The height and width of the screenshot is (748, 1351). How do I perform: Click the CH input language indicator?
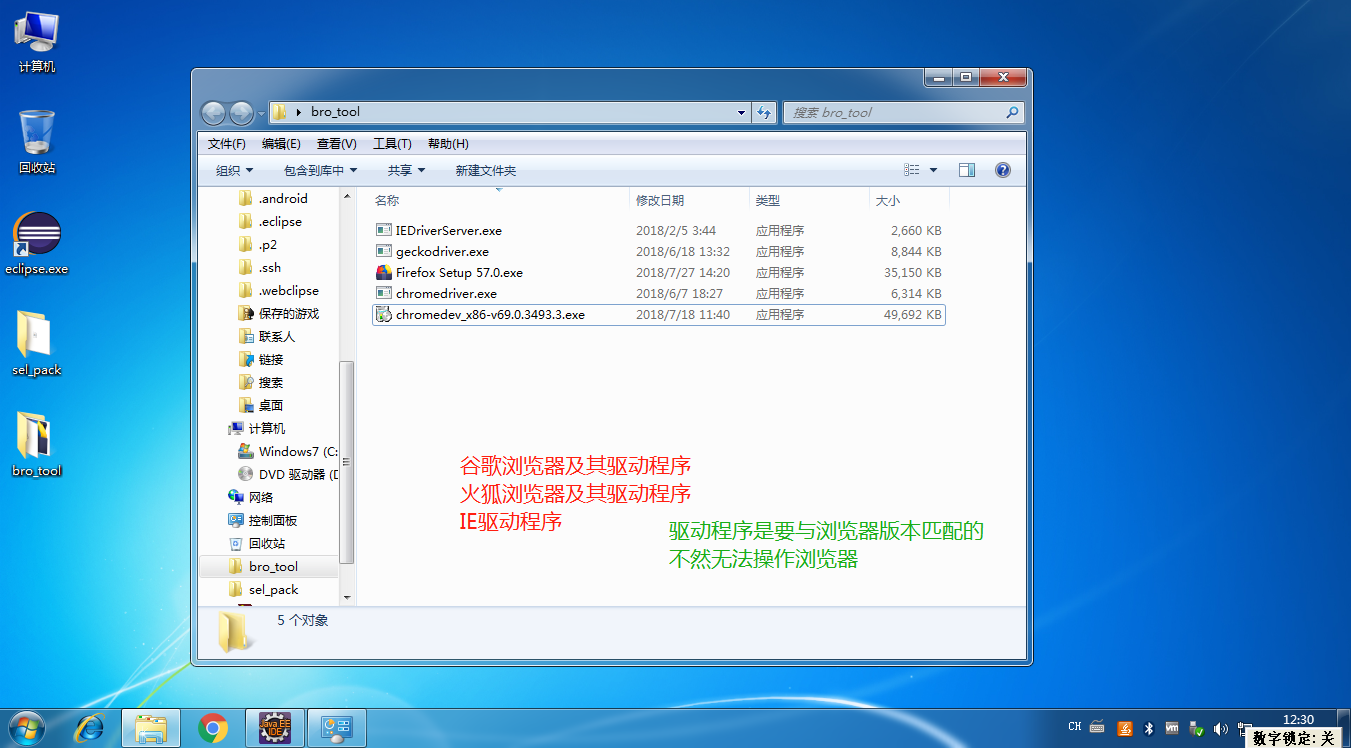click(x=1075, y=727)
